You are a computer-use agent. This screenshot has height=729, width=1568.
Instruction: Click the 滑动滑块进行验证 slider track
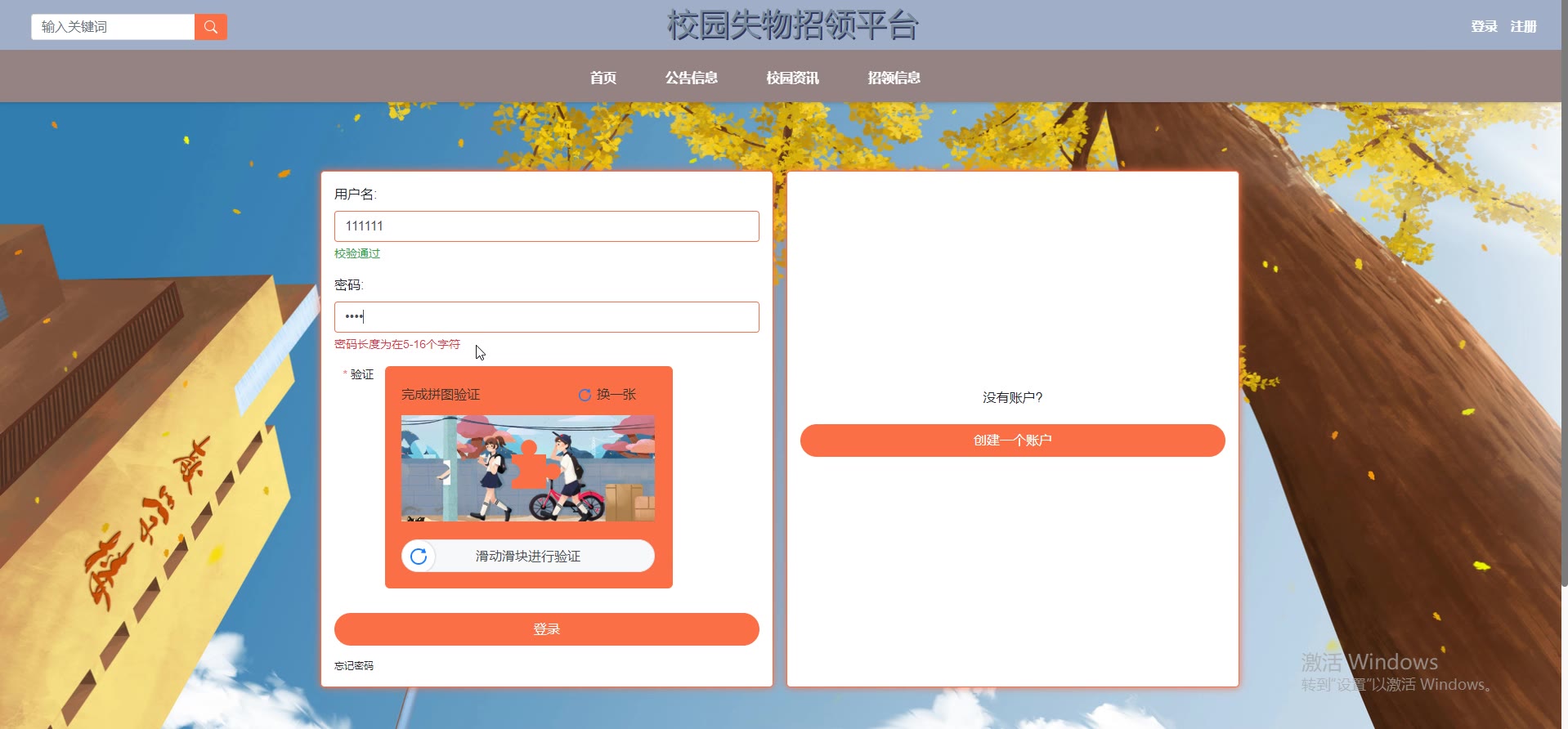coord(528,557)
